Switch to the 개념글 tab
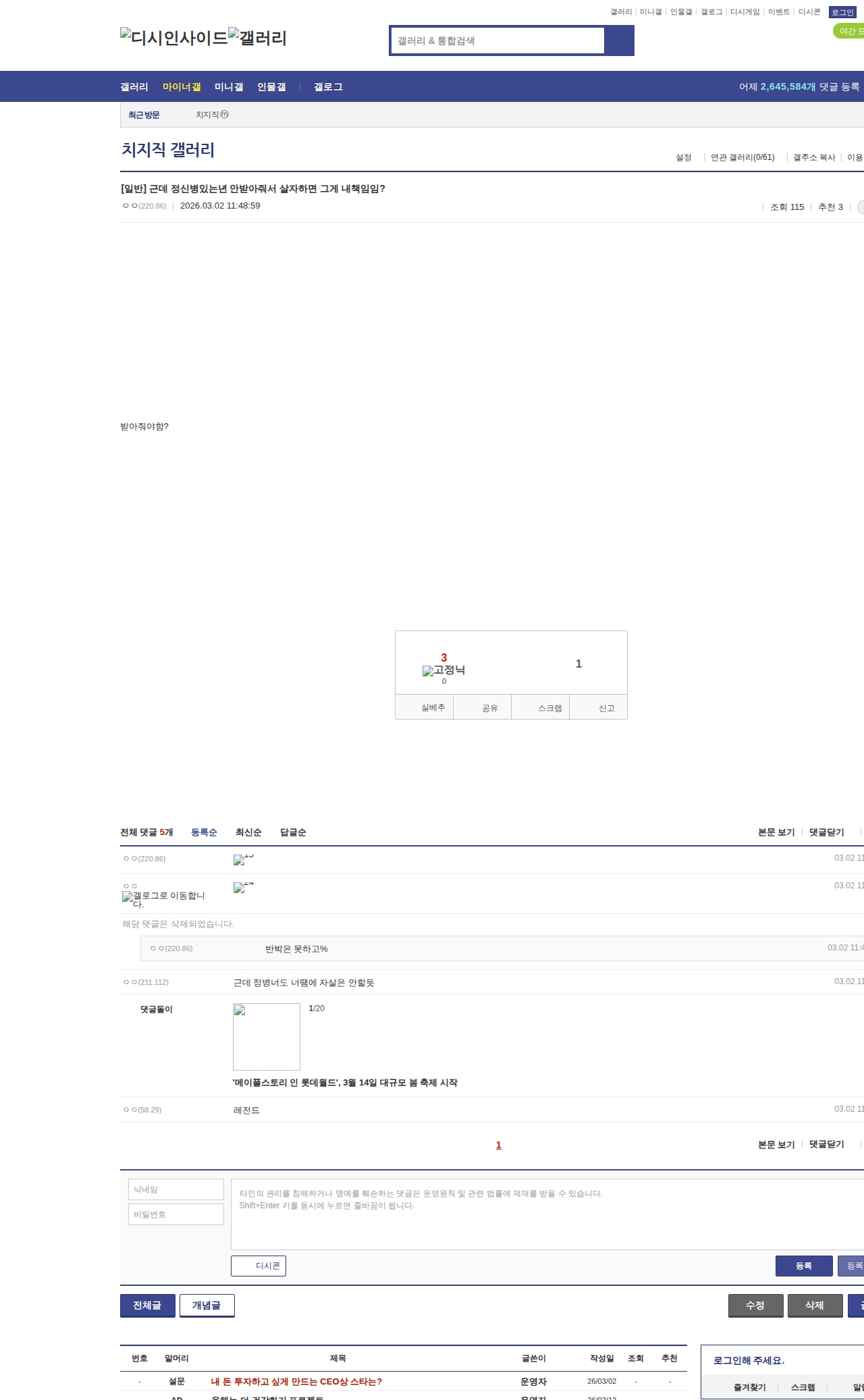864x1400 pixels. (207, 1305)
